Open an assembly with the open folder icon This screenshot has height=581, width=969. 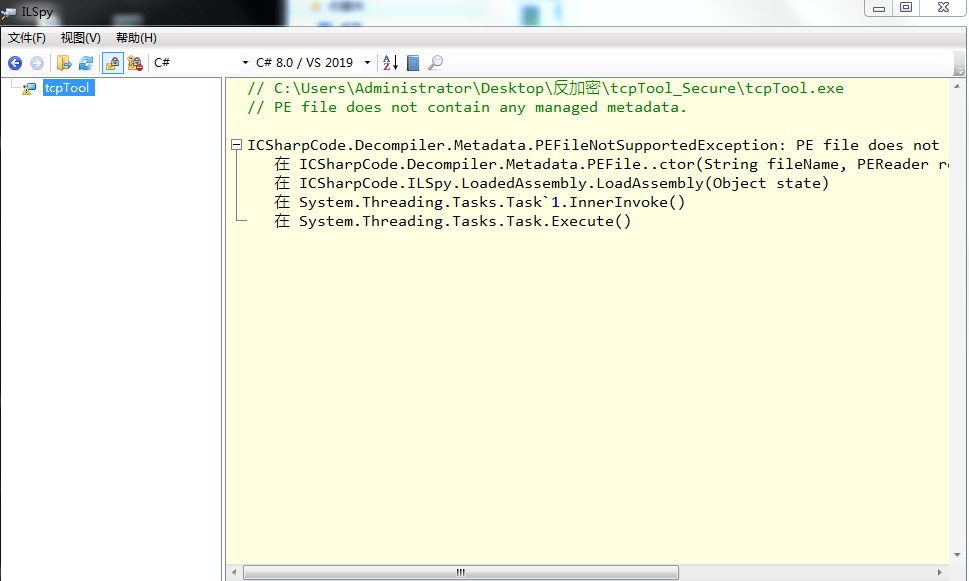(x=62, y=62)
